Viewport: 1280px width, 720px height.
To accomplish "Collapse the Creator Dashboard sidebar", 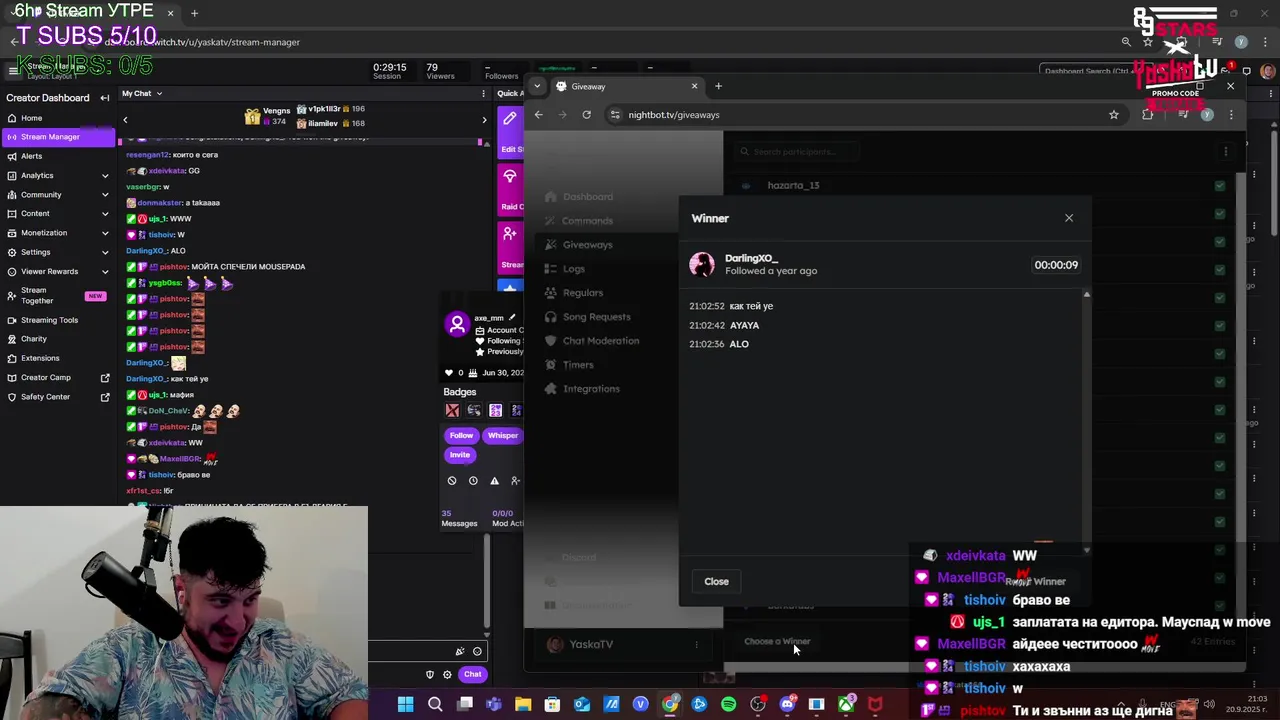I will pyautogui.click(x=104, y=98).
